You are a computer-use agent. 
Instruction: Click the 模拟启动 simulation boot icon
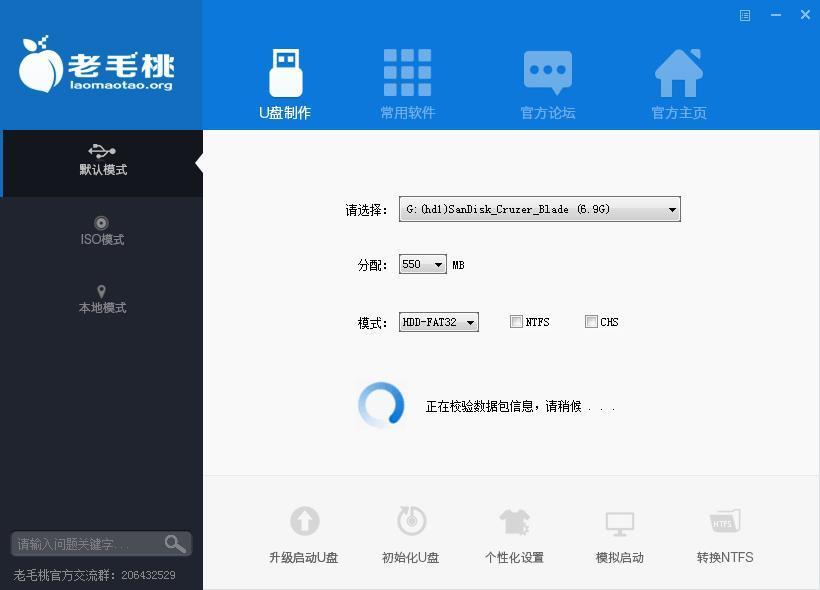619,520
